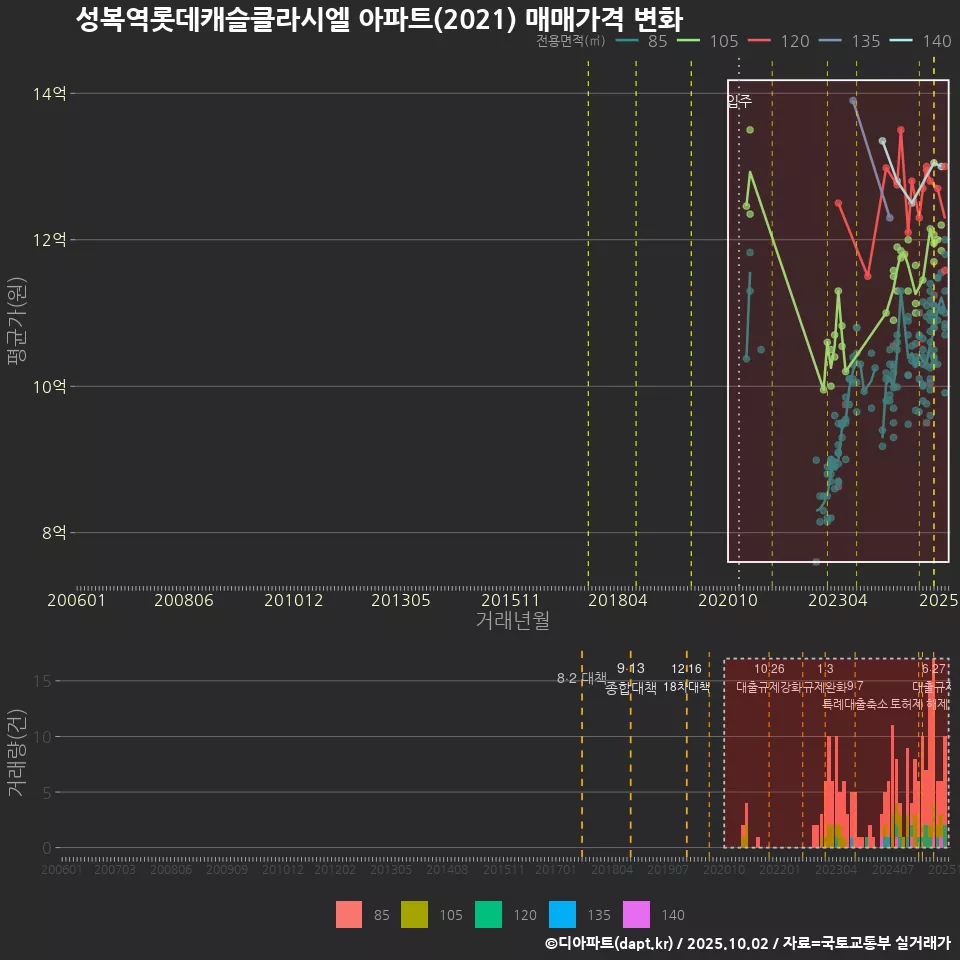Select the 9·13 종합대책 policy annotation
The width and height of the screenshot is (960, 960).
click(631, 678)
